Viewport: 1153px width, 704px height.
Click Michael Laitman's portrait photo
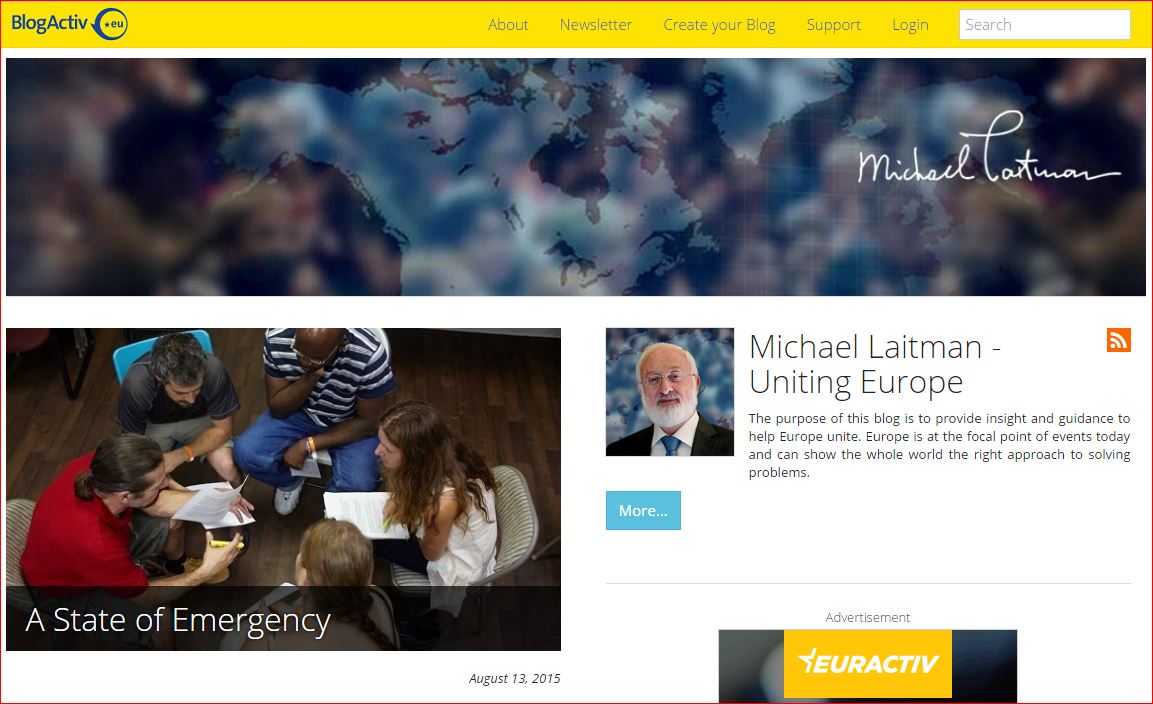coord(670,392)
